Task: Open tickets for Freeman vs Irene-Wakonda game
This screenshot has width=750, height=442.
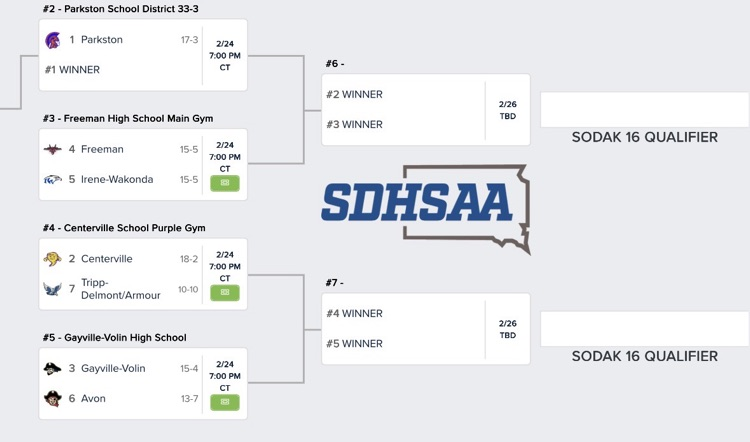Action: (x=225, y=183)
